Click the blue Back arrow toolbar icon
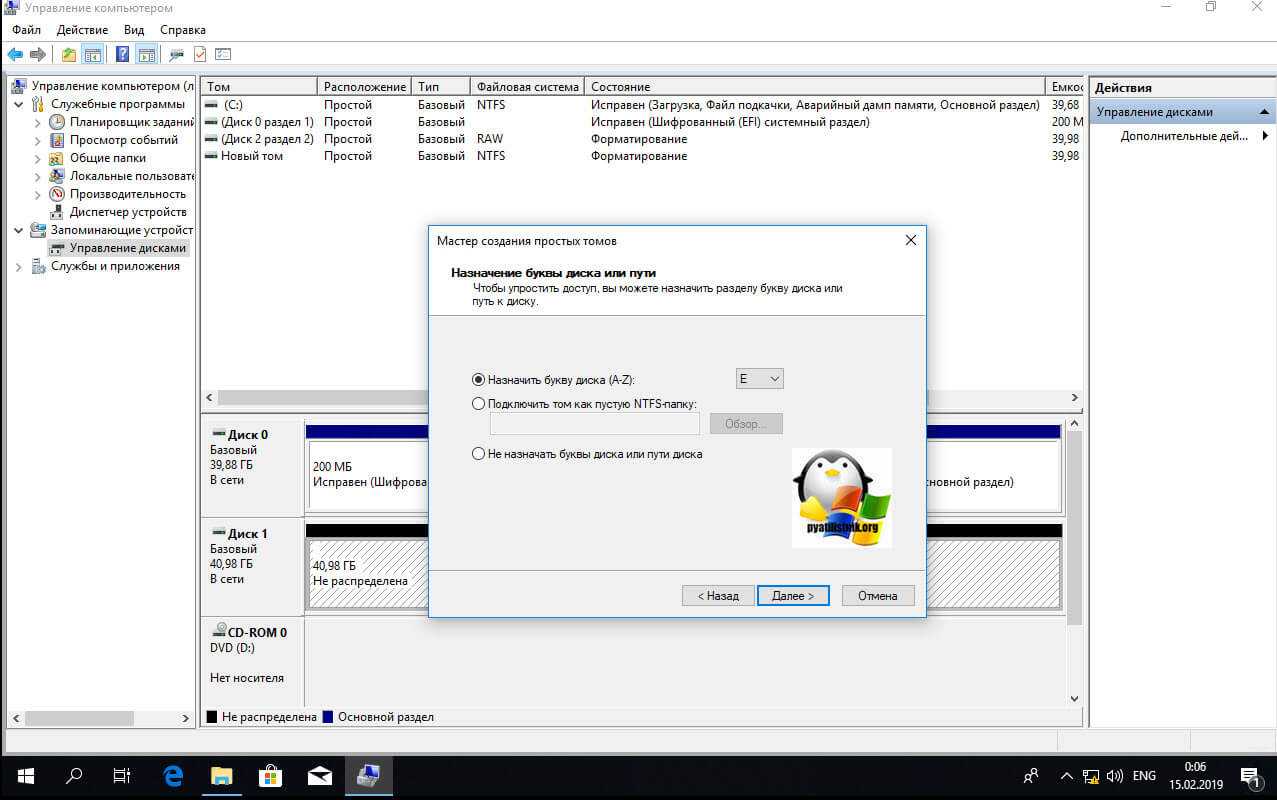The height and width of the screenshot is (800, 1277). tap(15, 54)
